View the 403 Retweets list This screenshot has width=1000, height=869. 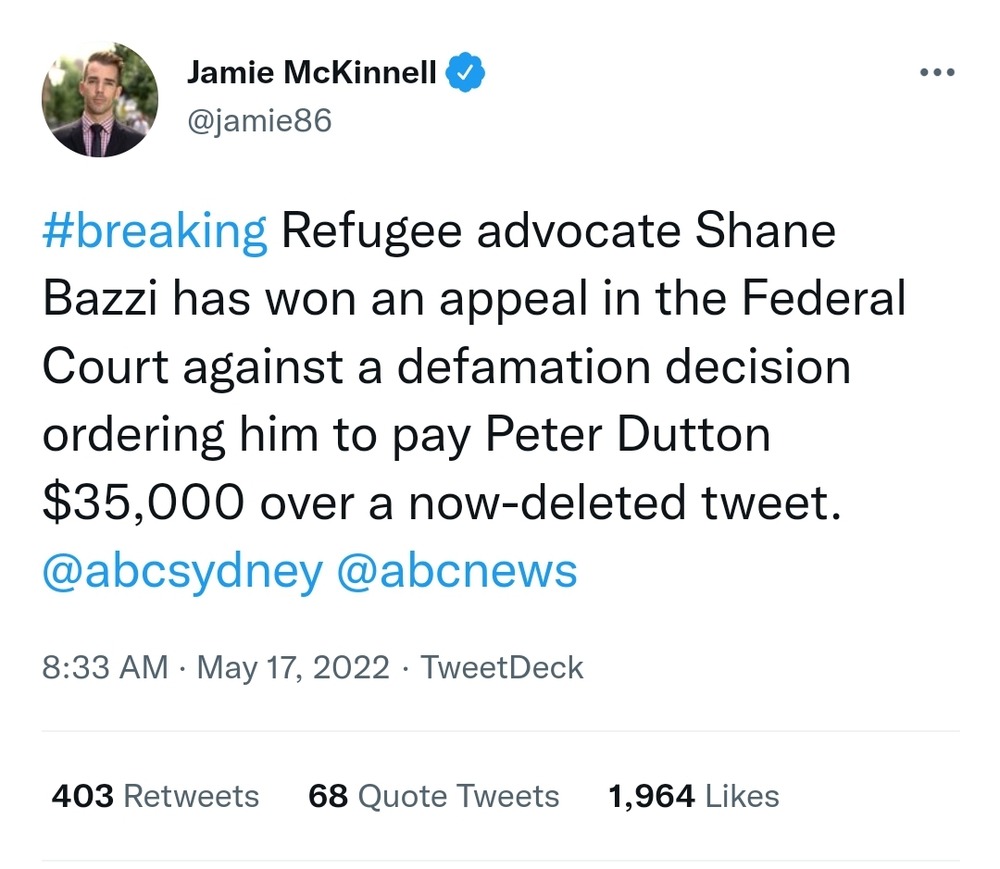point(155,796)
